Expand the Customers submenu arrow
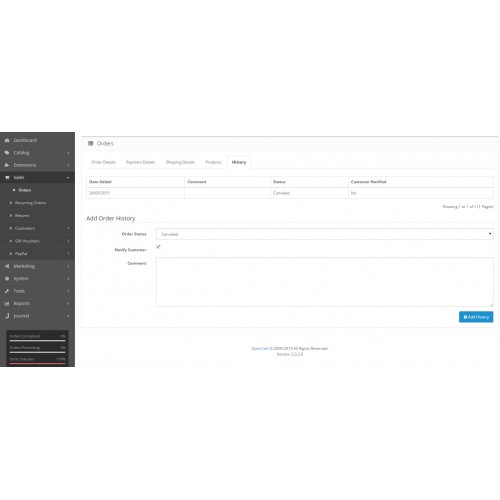500x500 pixels. (68, 228)
